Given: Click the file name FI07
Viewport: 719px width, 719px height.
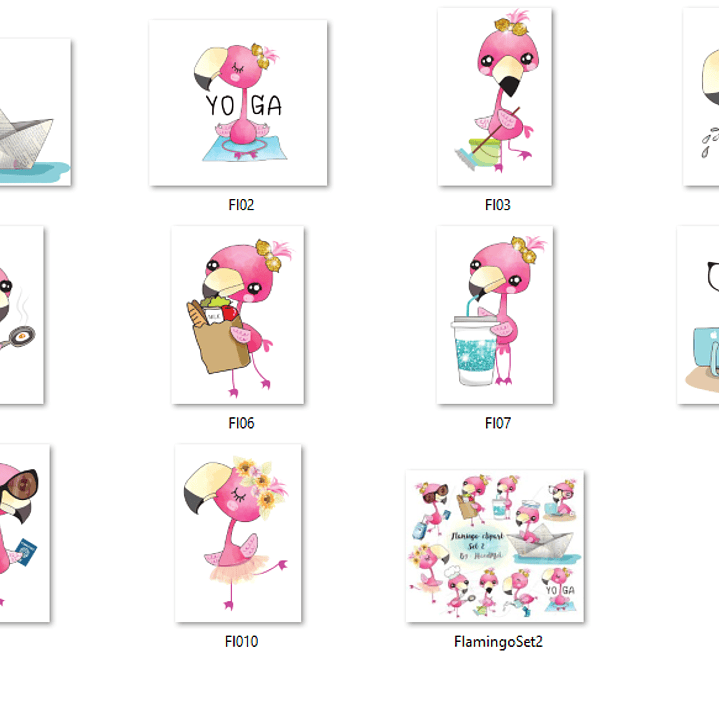Looking at the screenshot, I should (x=498, y=423).
